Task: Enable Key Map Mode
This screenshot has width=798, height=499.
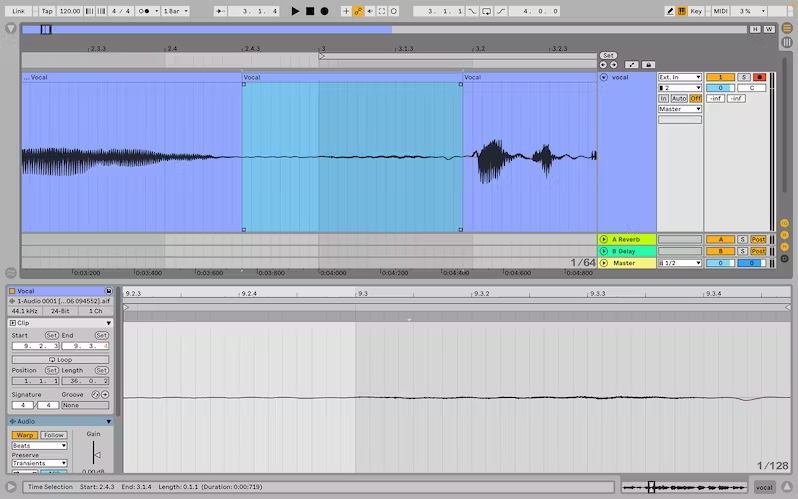Action: point(696,11)
